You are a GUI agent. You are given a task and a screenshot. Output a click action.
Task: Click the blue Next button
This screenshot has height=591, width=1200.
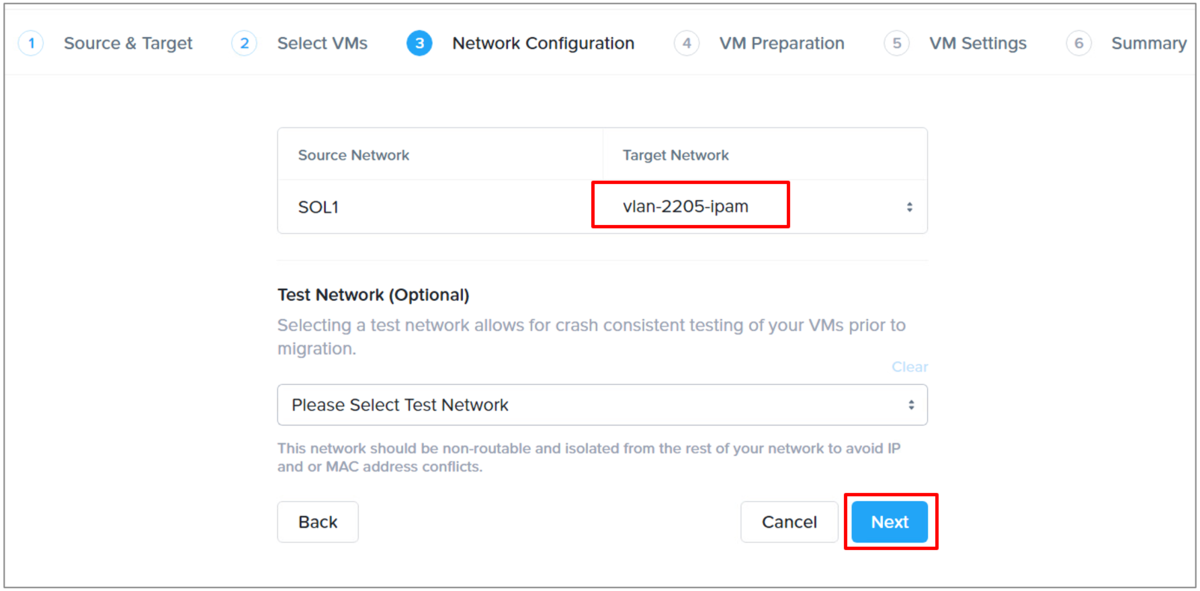point(890,522)
